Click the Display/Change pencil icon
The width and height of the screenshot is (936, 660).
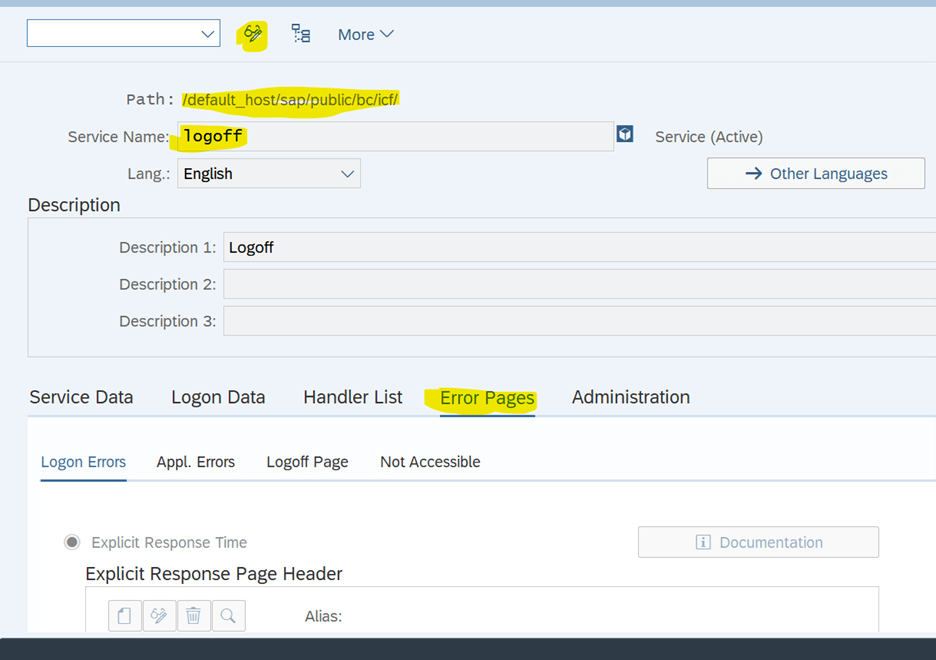point(253,34)
